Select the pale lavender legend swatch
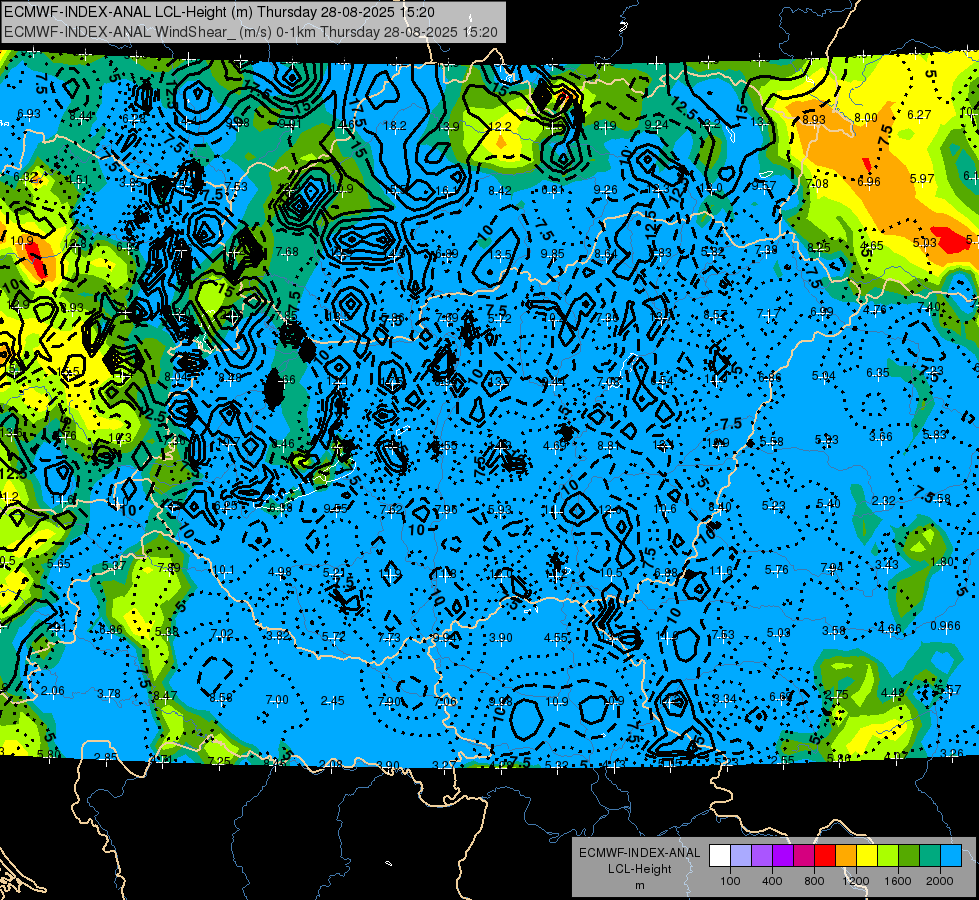Screen dimensions: 979x900 (x=740, y=856)
